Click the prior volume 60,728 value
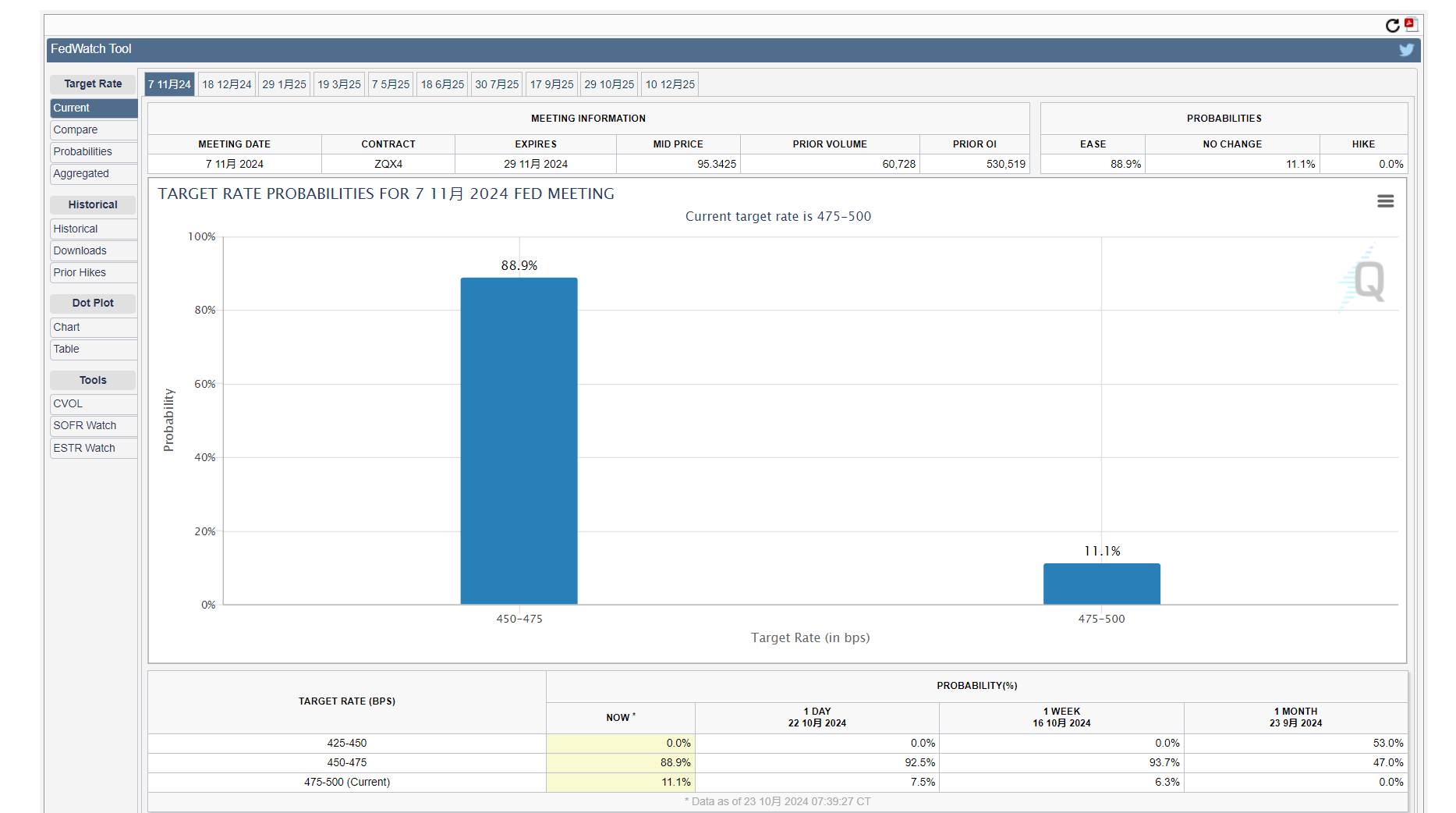This screenshot has width=1456, height=813. (x=830, y=165)
